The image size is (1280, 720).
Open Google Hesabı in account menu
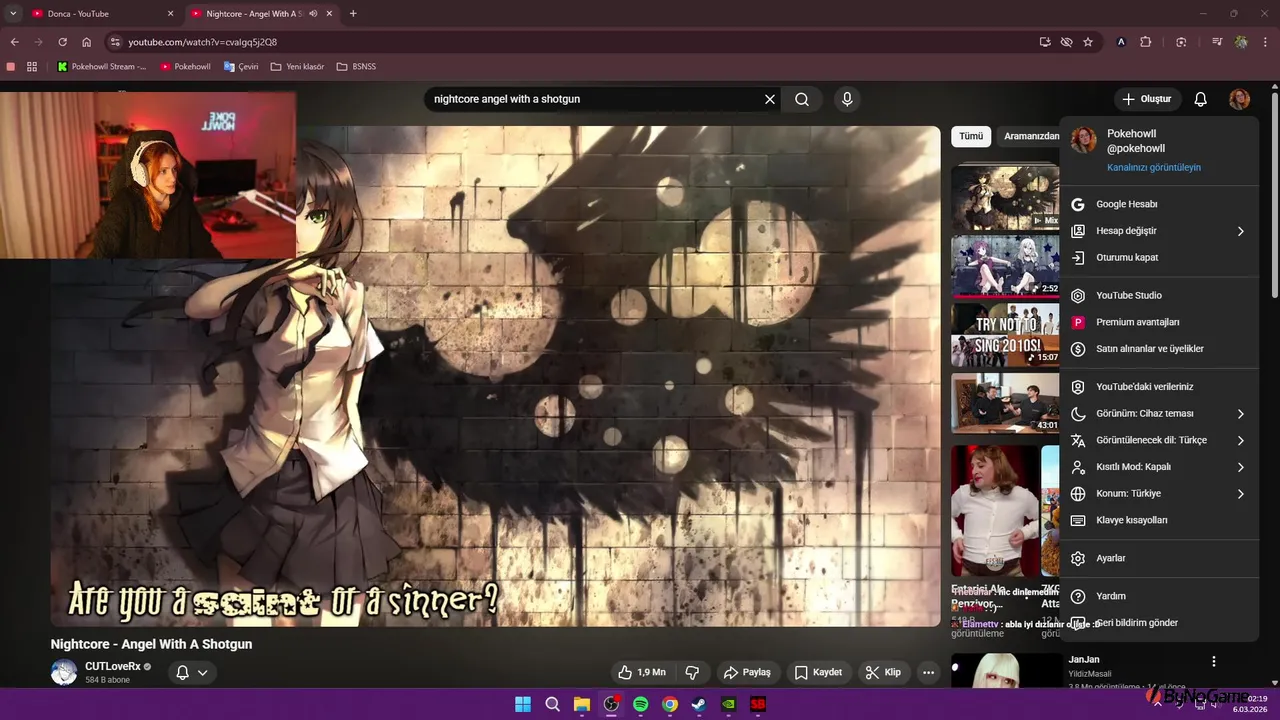coord(1159,204)
